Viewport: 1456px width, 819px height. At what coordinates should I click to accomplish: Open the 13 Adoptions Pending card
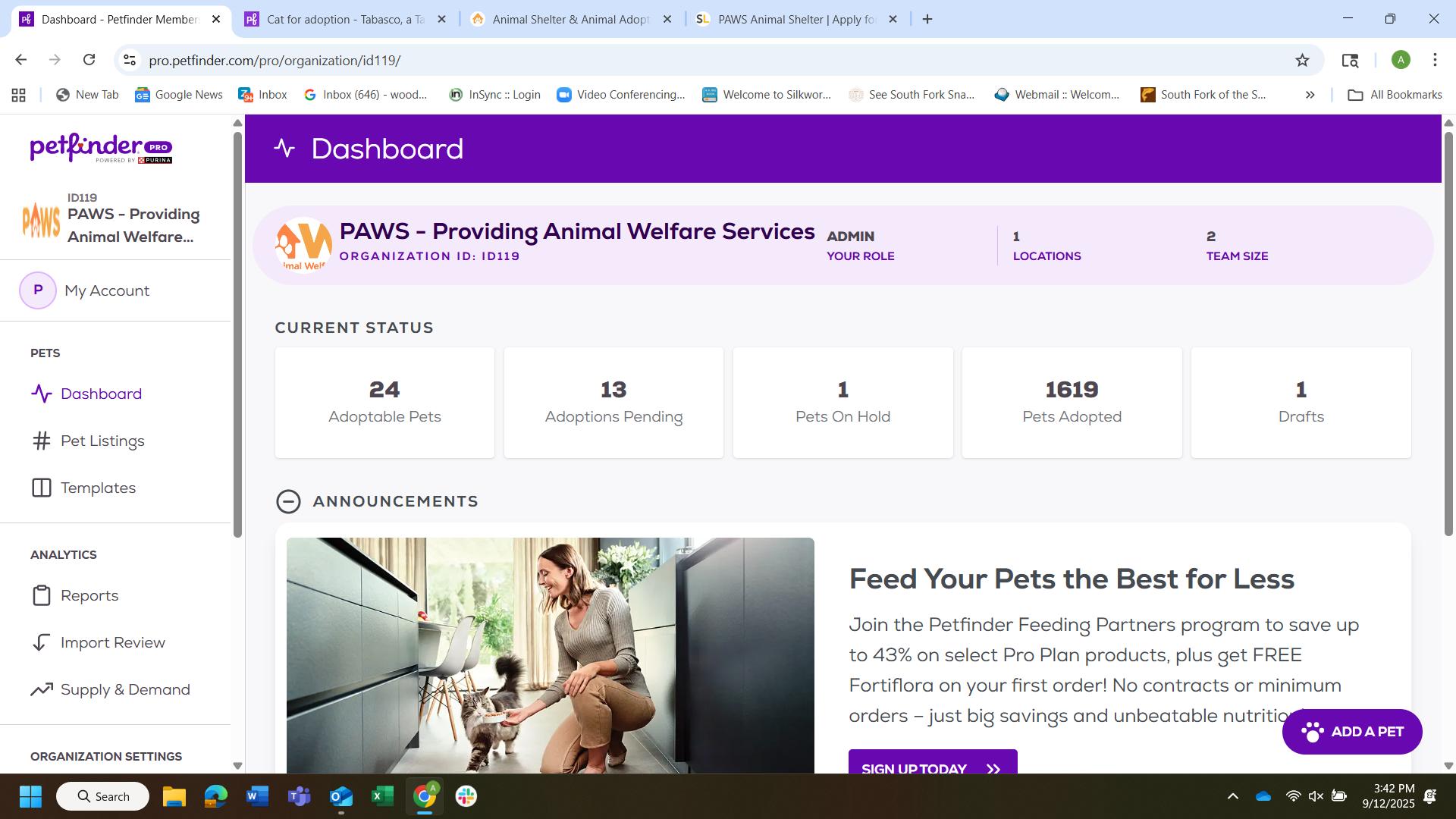click(613, 403)
